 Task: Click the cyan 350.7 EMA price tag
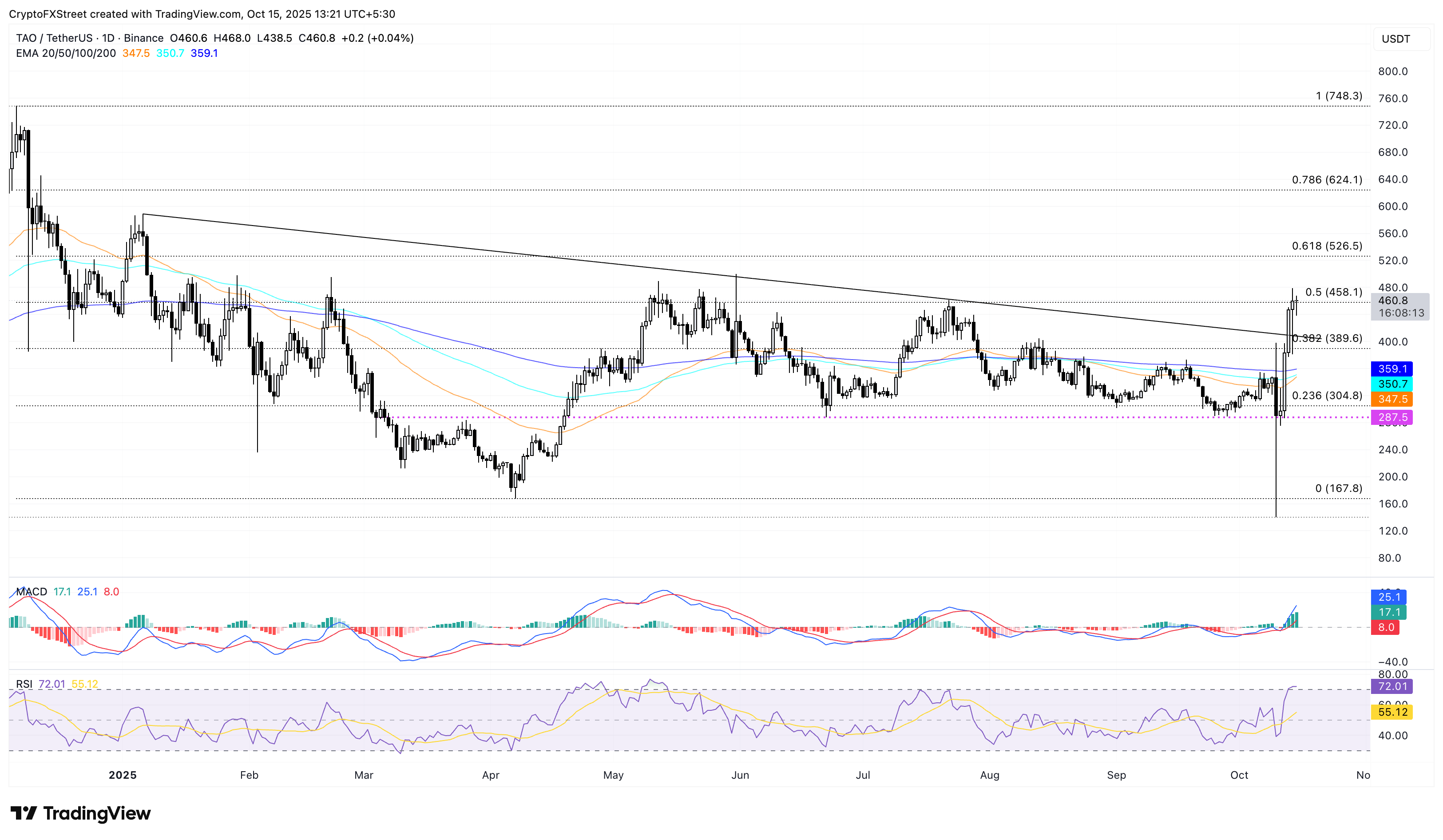pos(1392,384)
